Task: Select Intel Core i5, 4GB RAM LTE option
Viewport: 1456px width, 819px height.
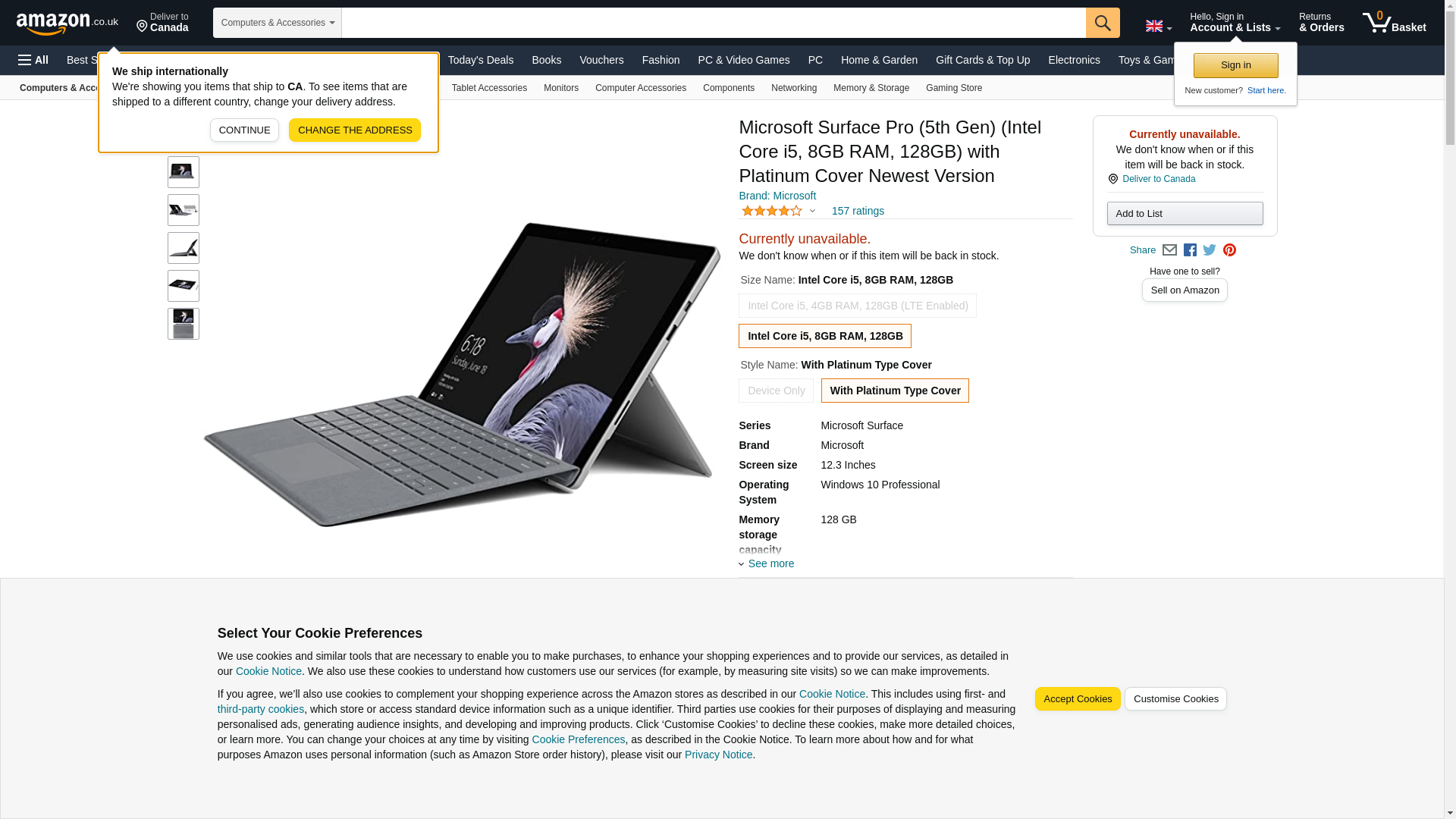Action: pyautogui.click(x=858, y=306)
